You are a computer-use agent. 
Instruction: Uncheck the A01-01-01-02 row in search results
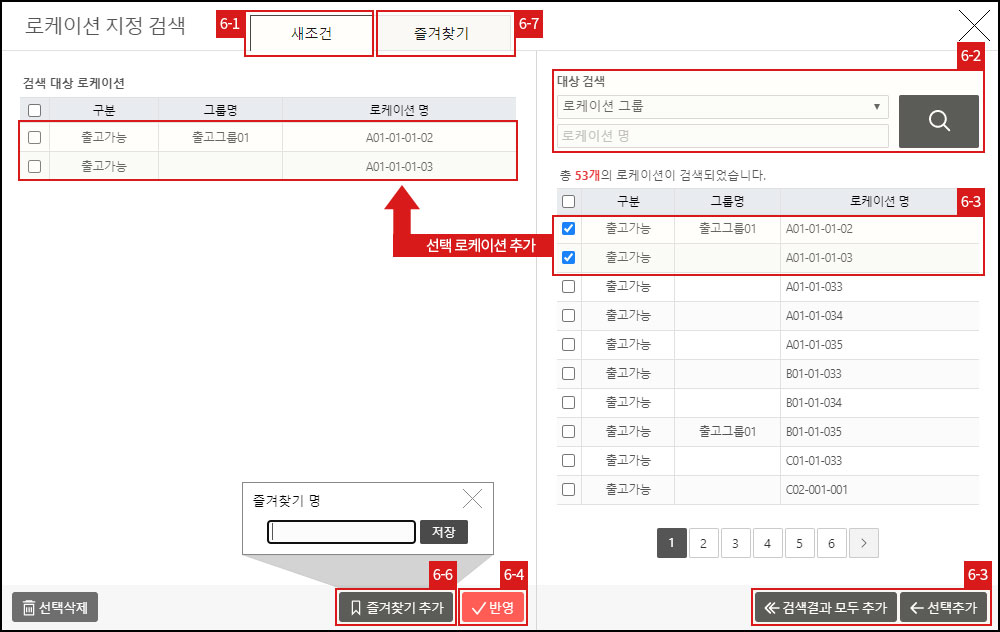point(568,228)
